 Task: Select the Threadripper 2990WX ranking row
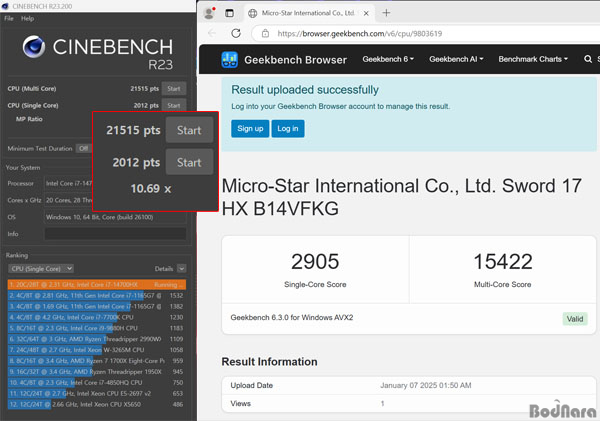[x=96, y=339]
